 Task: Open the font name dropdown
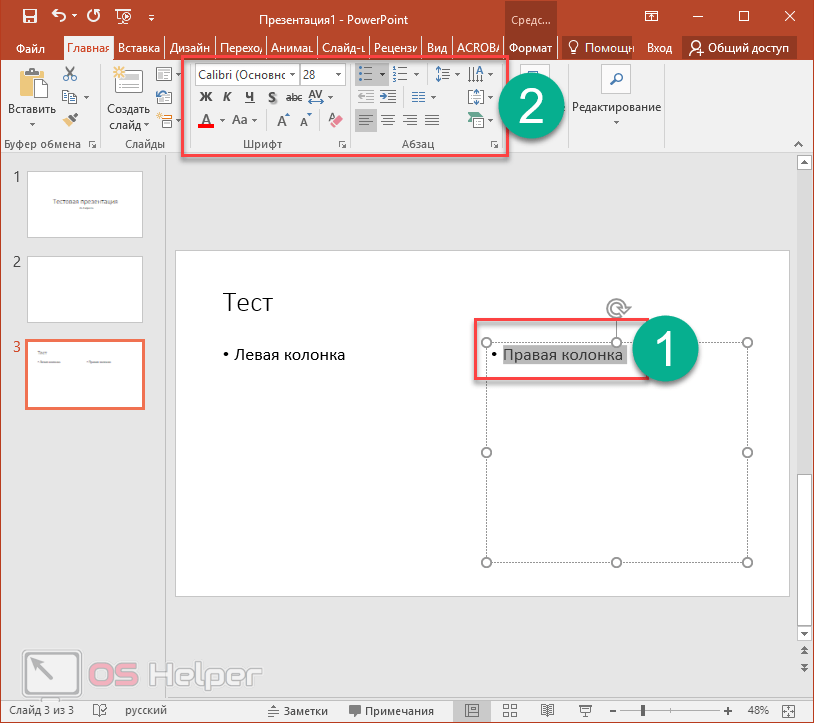[x=293, y=74]
